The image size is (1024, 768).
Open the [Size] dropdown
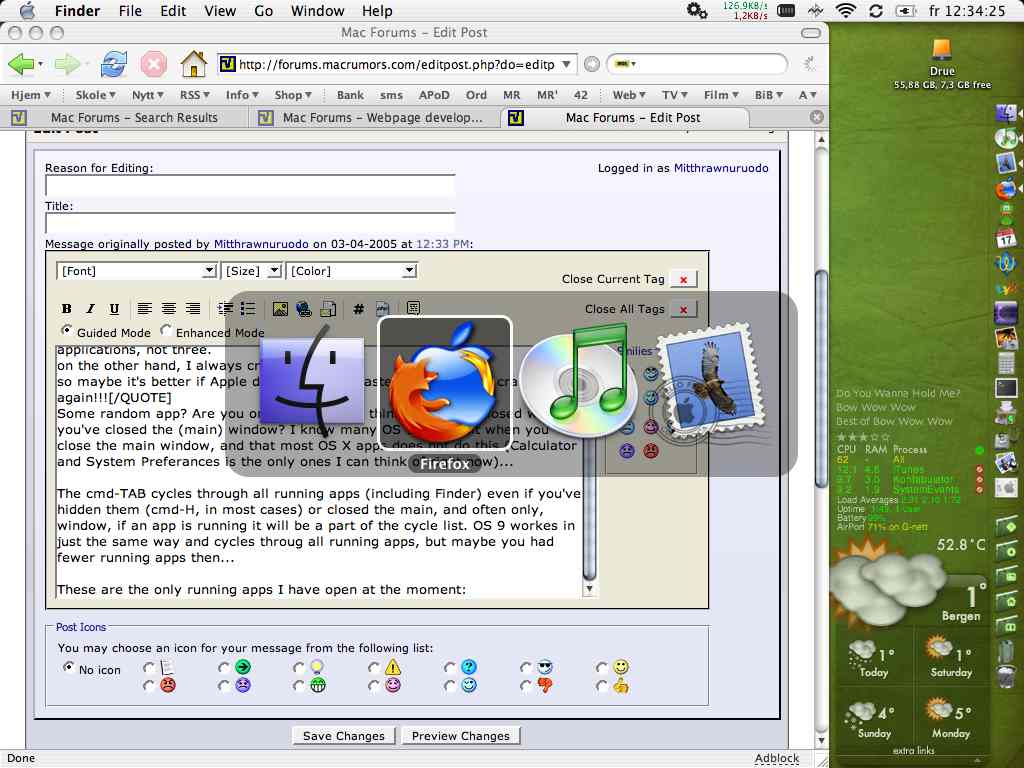tap(251, 271)
